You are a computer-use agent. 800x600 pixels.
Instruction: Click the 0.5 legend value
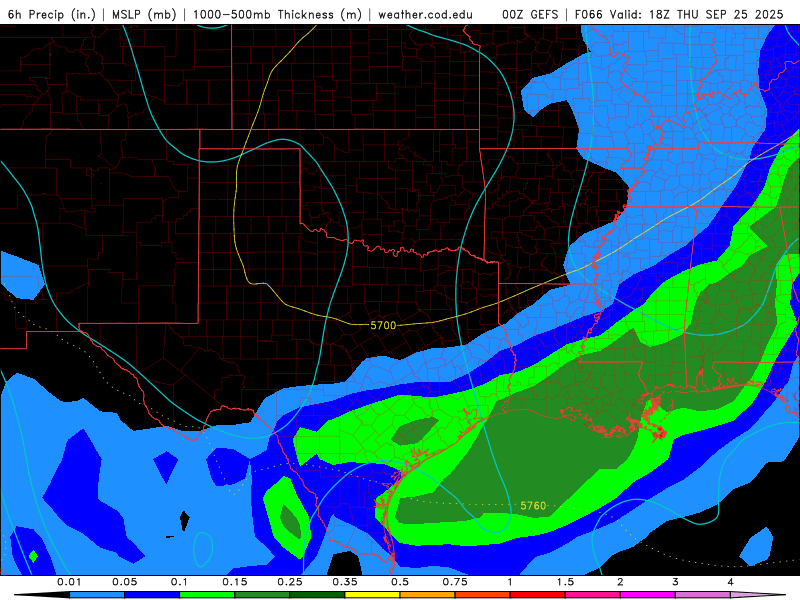[400, 582]
